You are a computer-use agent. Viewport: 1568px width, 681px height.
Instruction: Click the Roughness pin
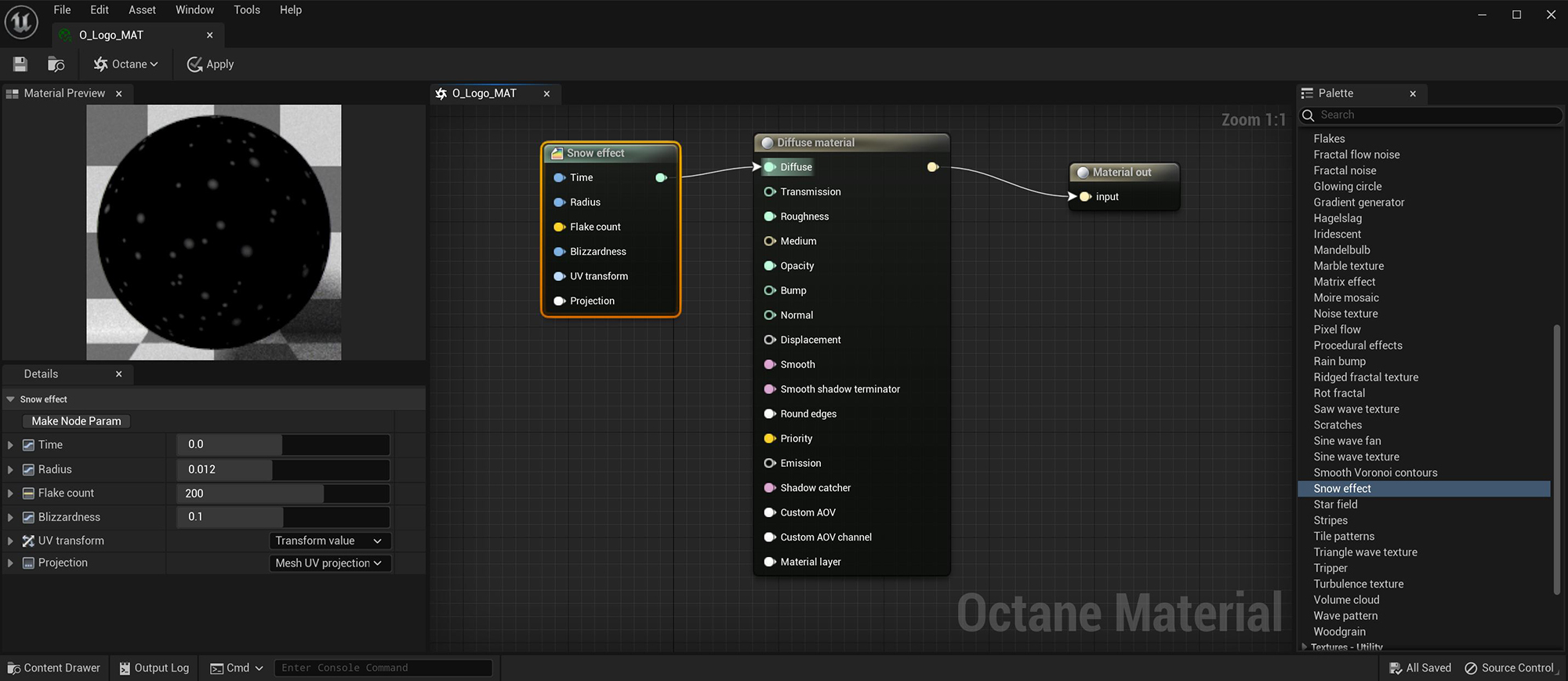769,217
